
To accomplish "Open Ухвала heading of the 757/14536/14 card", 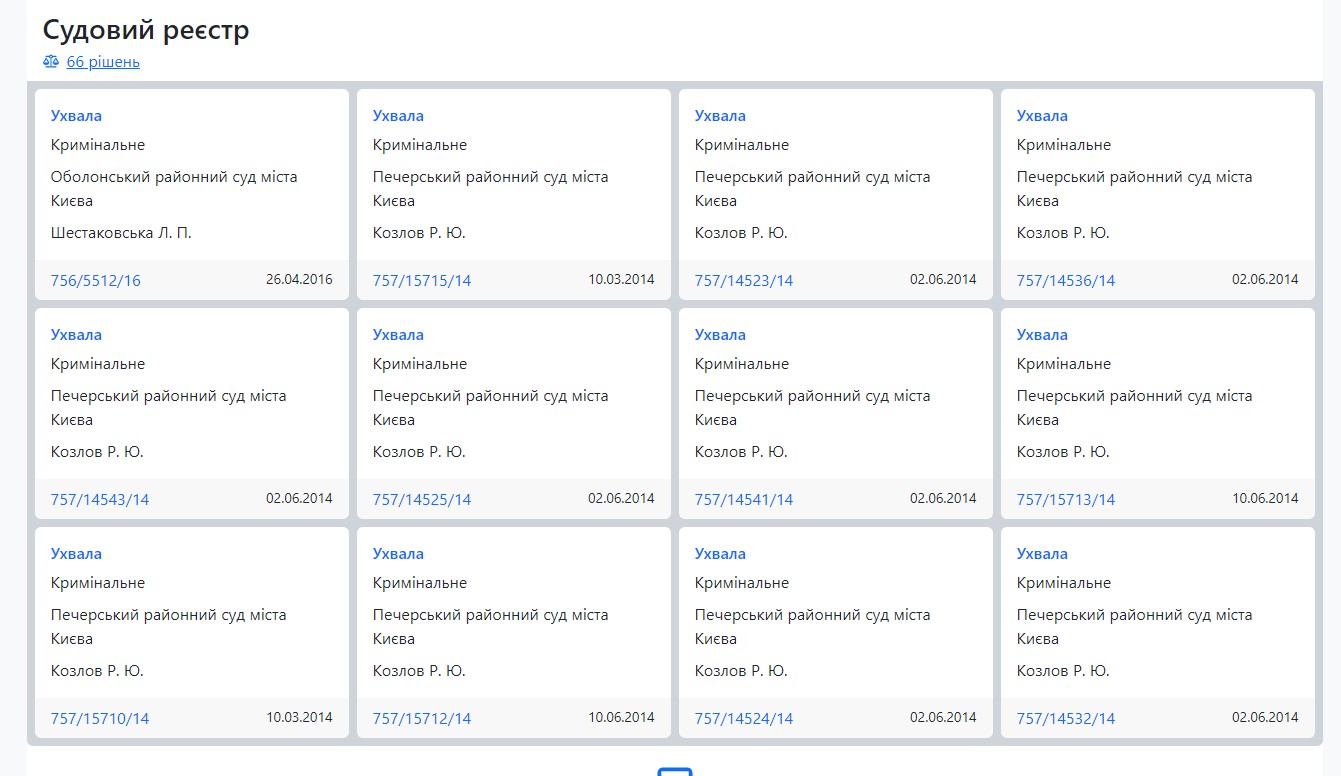I will pyautogui.click(x=1042, y=116).
